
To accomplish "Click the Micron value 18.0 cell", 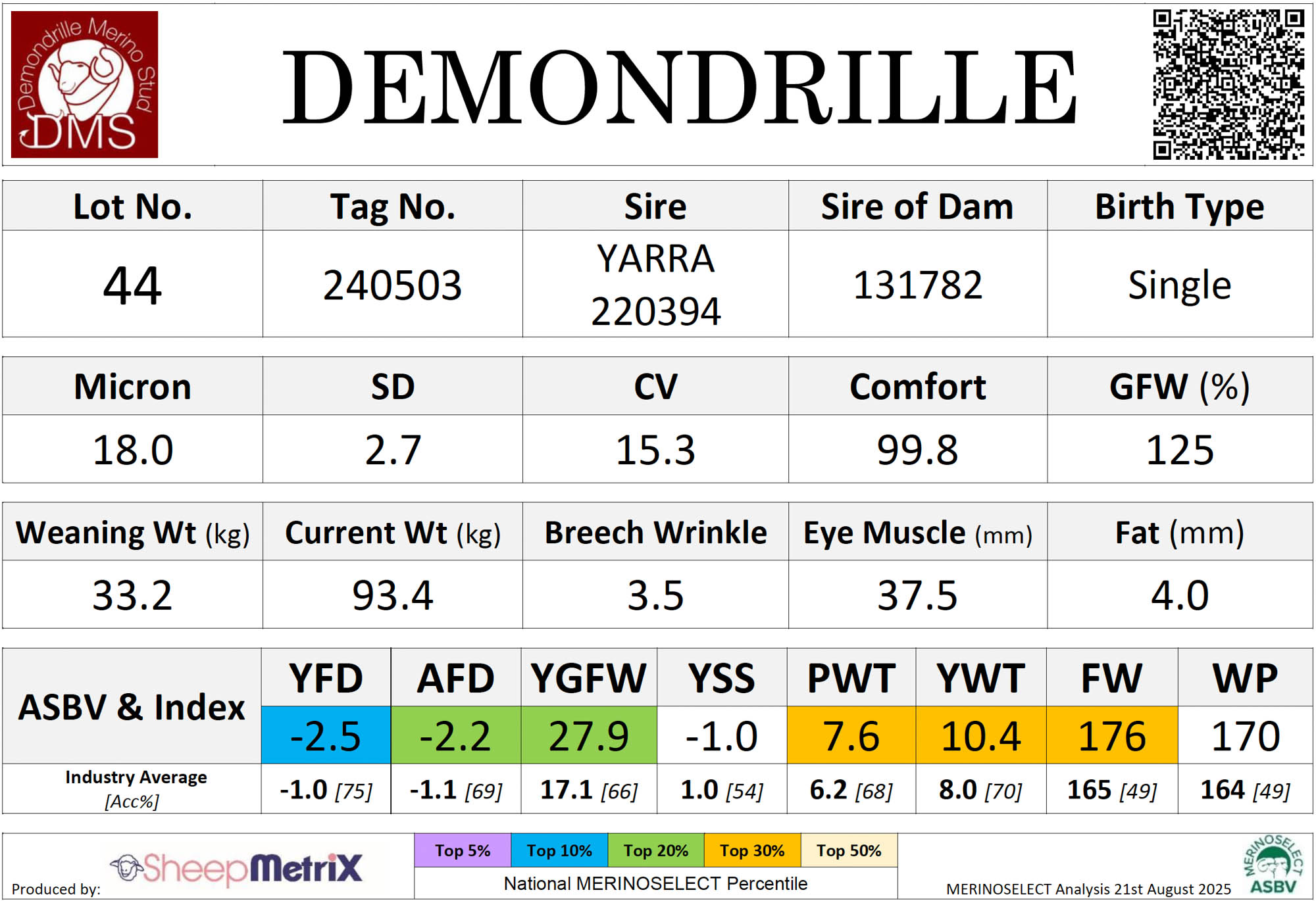I will pos(132,450).
